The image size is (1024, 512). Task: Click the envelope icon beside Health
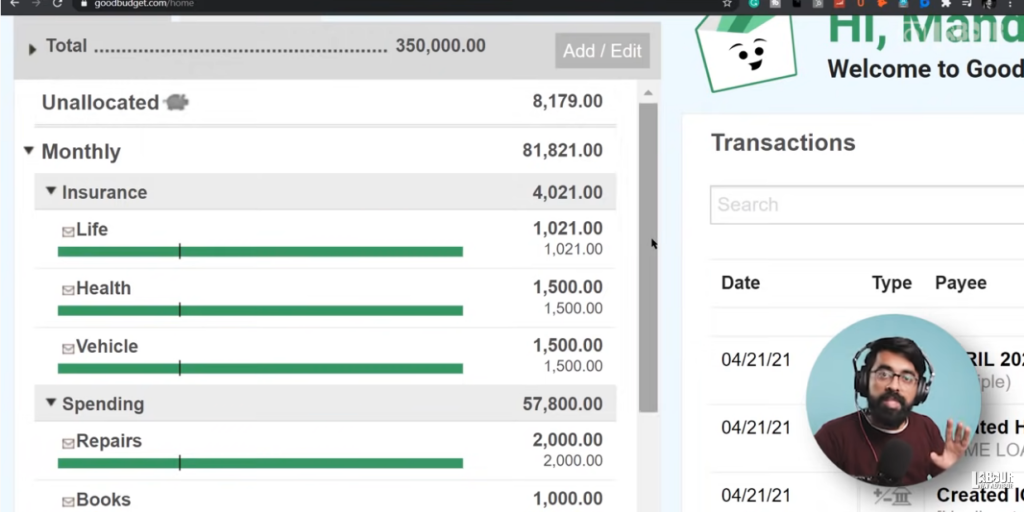pos(68,290)
